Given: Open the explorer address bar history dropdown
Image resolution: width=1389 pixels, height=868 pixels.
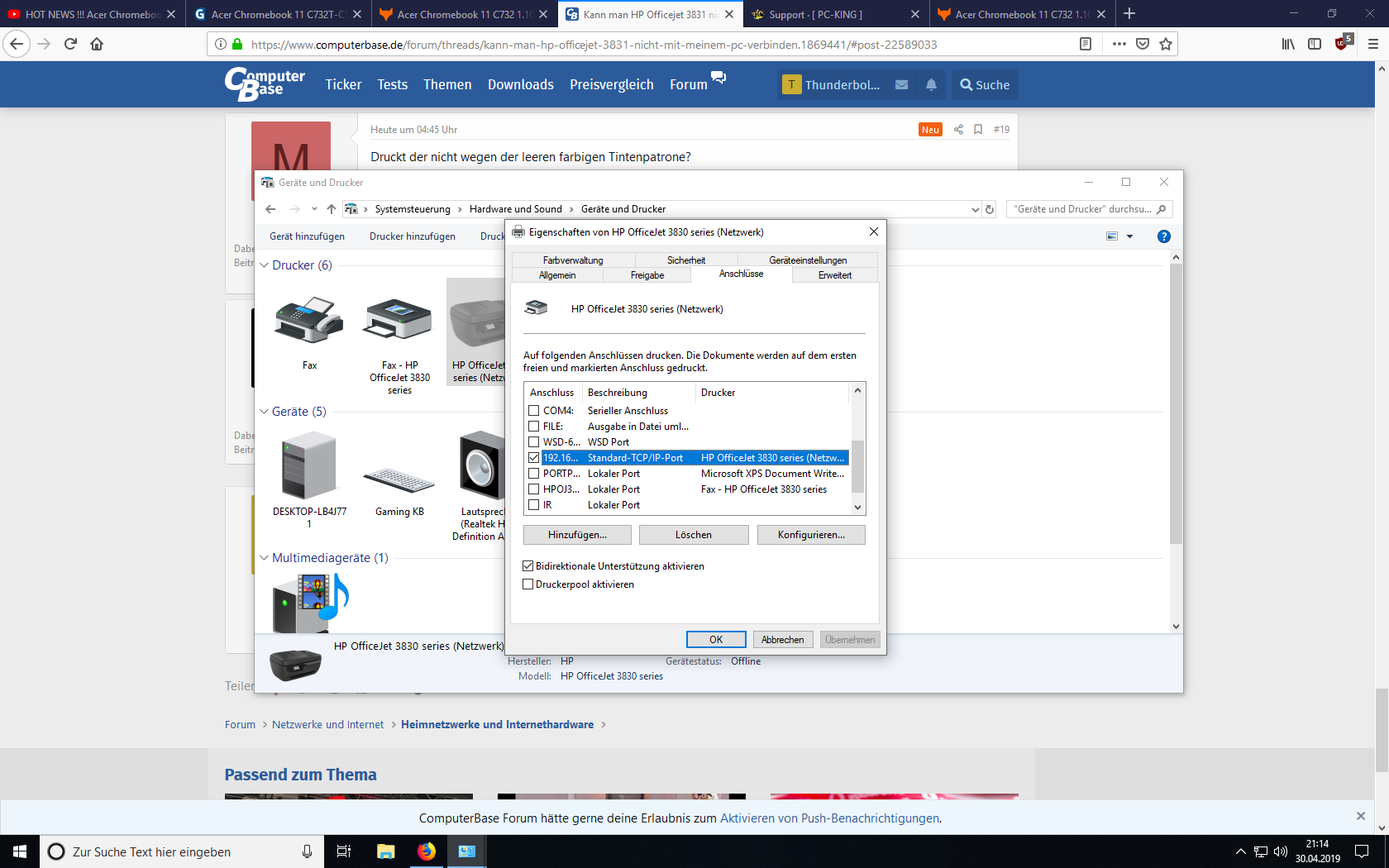Looking at the screenshot, I should (975, 210).
